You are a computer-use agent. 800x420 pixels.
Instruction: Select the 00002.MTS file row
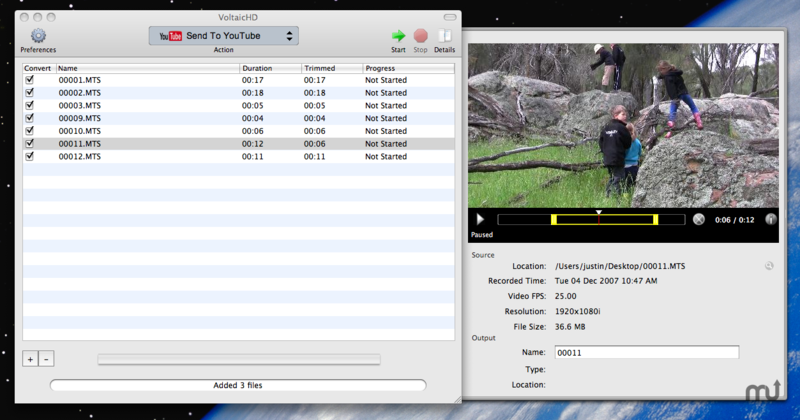tap(238, 93)
